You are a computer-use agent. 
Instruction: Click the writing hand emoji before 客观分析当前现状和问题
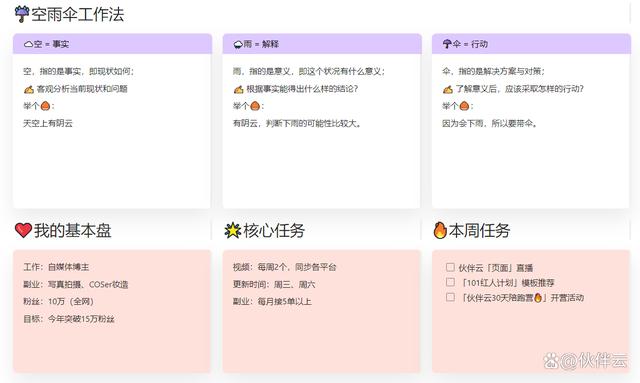point(29,89)
